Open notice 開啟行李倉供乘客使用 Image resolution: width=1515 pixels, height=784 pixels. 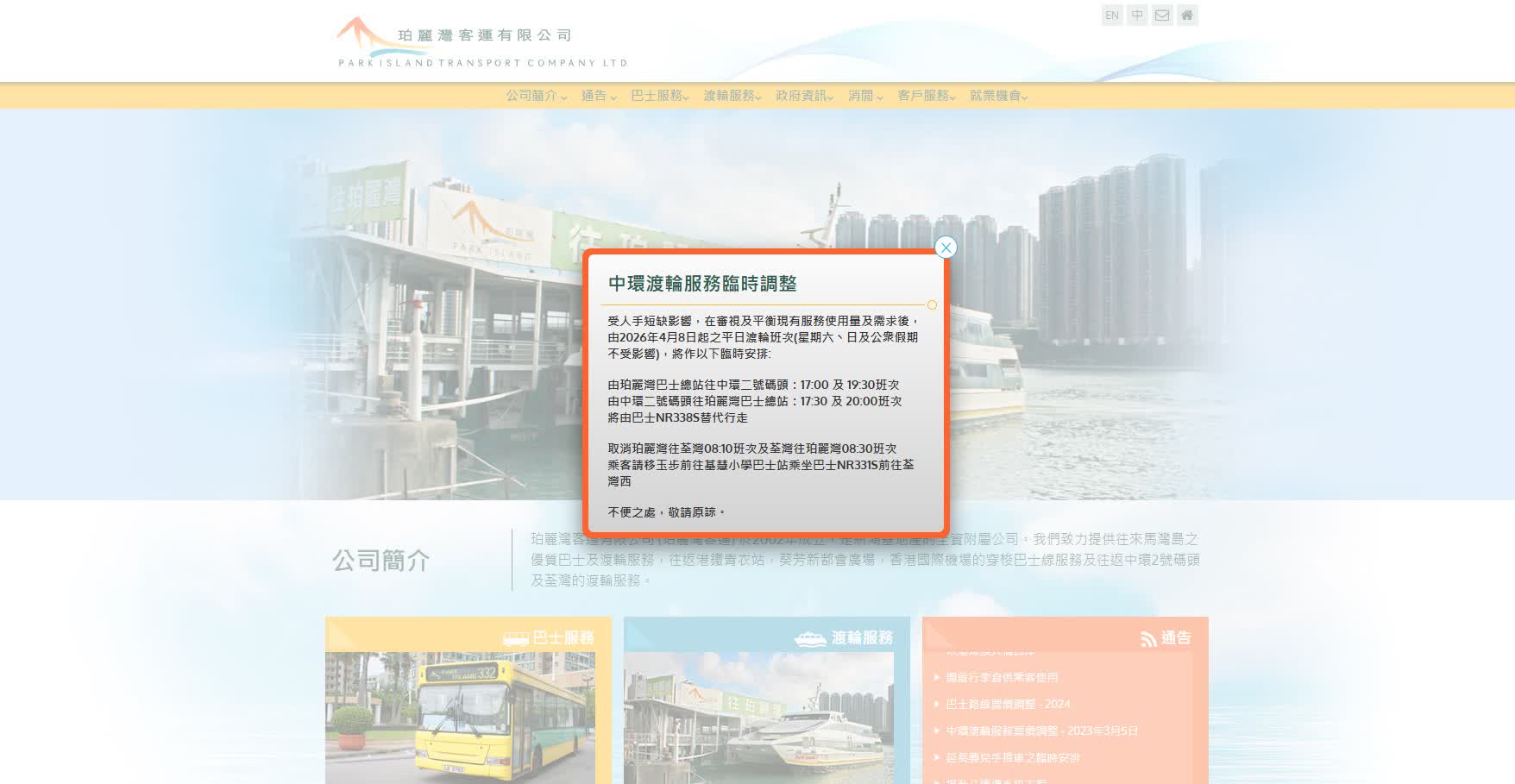[x=1002, y=678]
